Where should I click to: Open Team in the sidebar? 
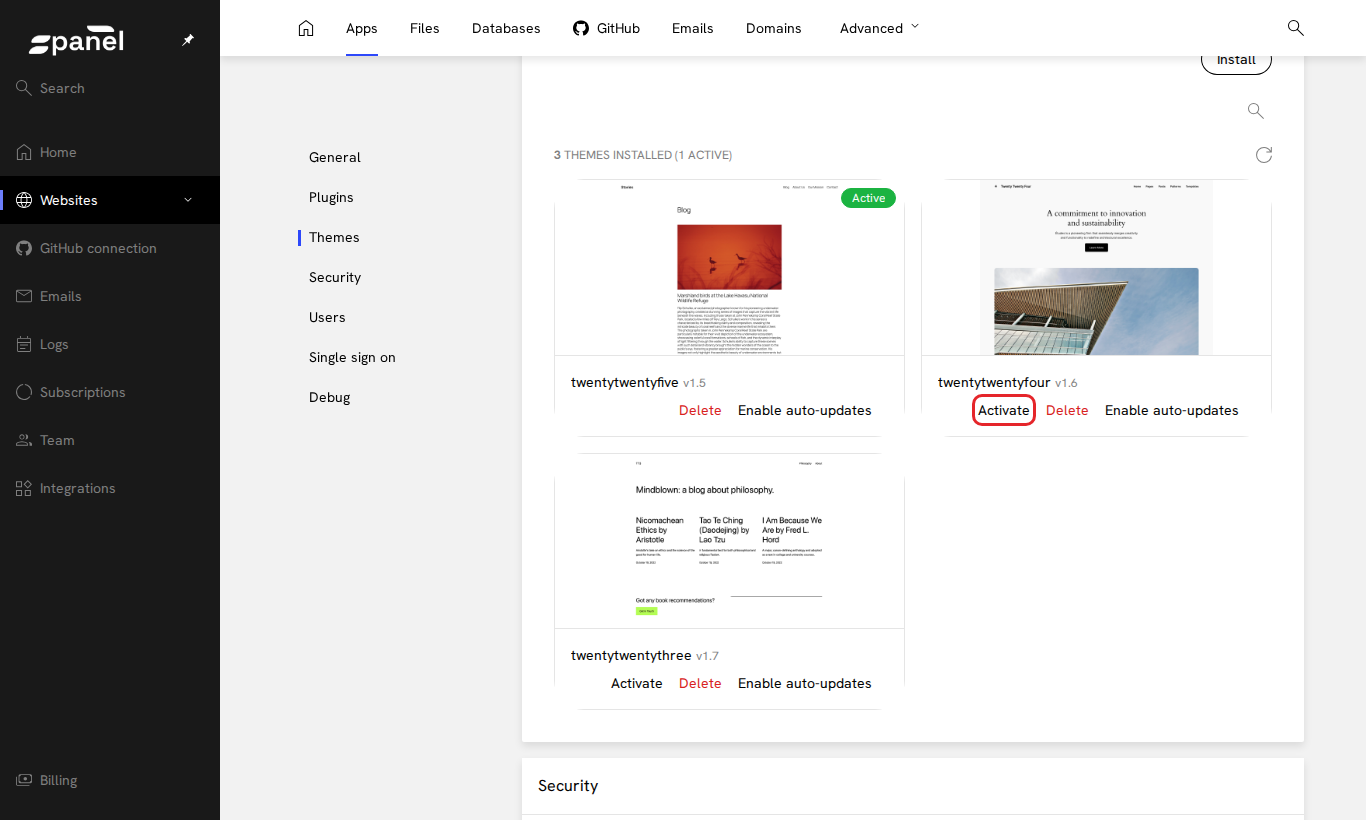click(x=110, y=440)
